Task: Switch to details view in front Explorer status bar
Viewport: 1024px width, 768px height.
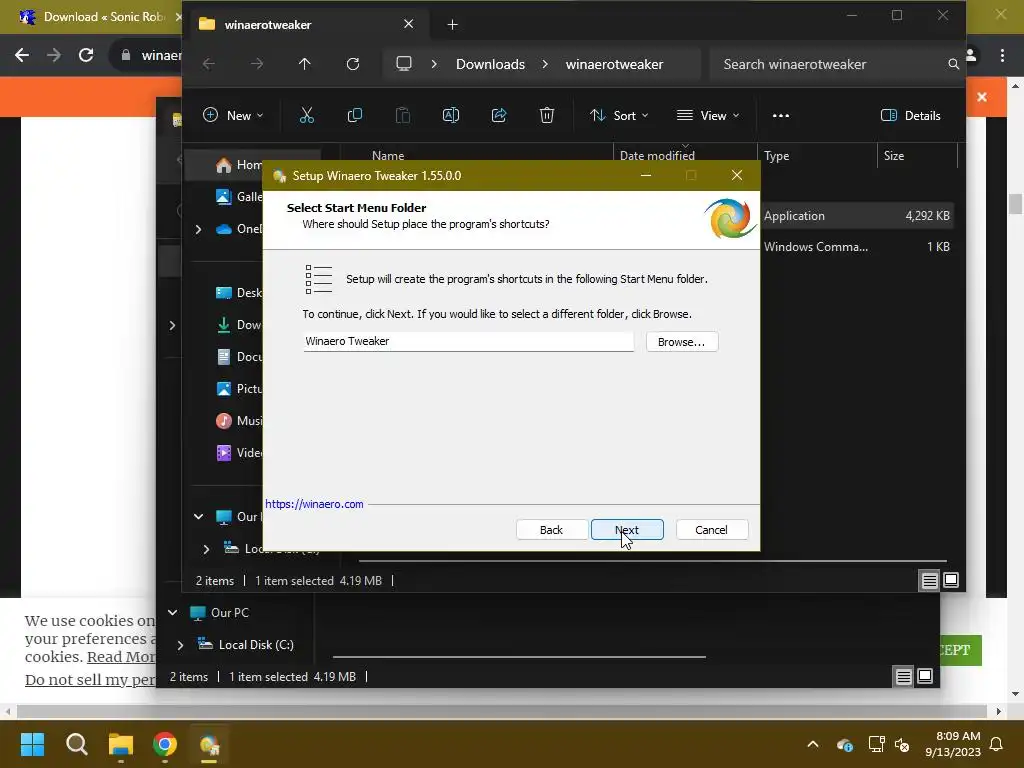Action: click(x=929, y=580)
